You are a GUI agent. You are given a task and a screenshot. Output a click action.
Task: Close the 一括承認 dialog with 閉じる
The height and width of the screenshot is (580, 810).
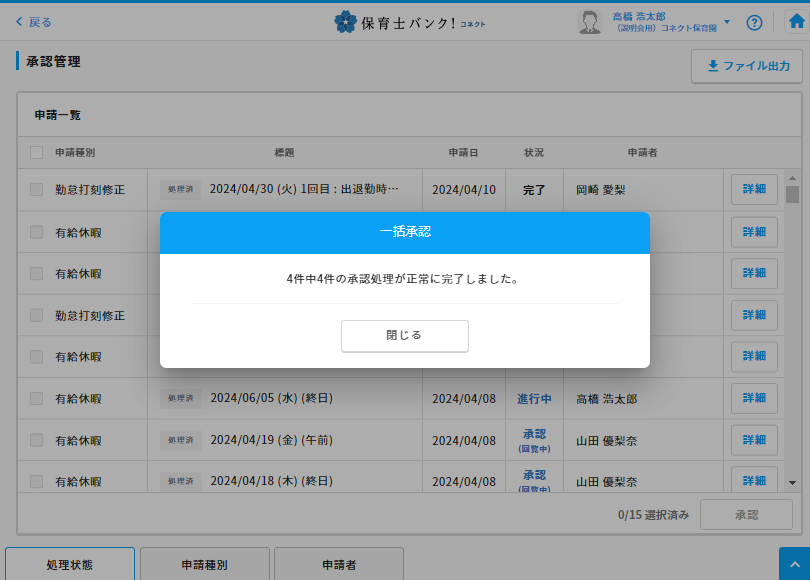tap(404, 336)
